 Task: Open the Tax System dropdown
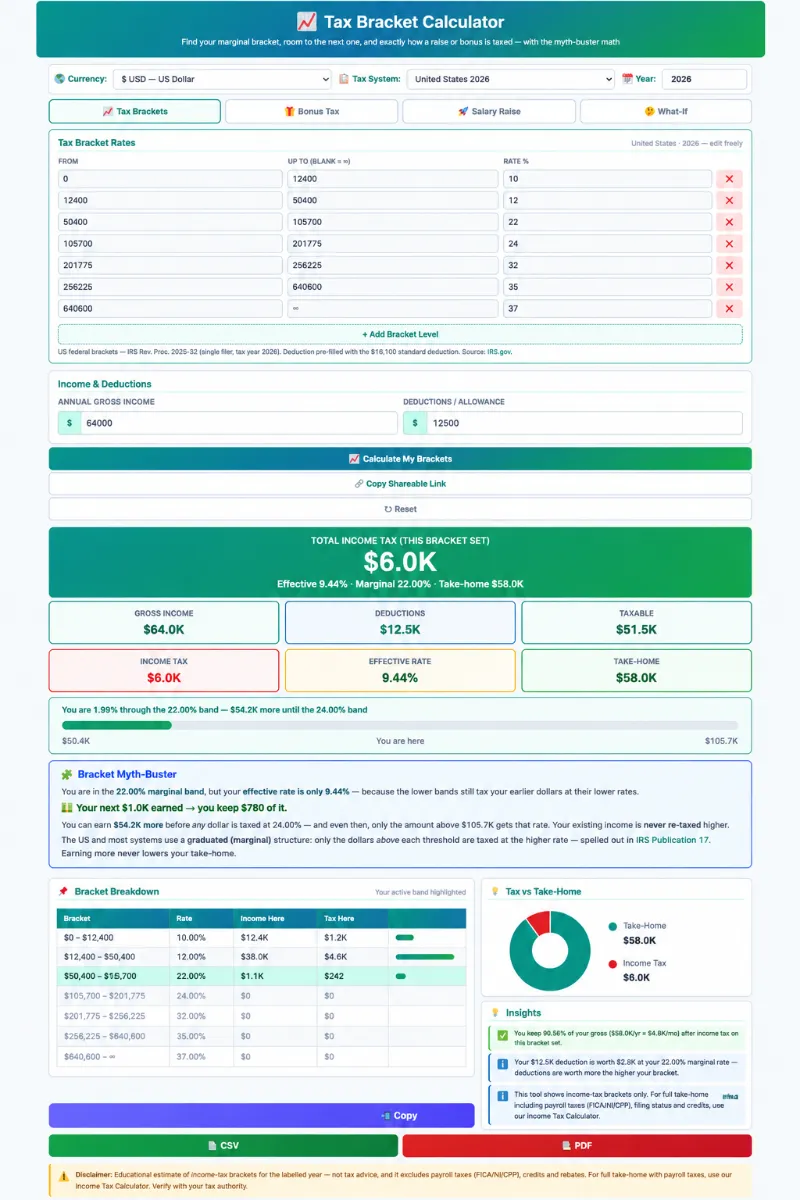tap(511, 79)
